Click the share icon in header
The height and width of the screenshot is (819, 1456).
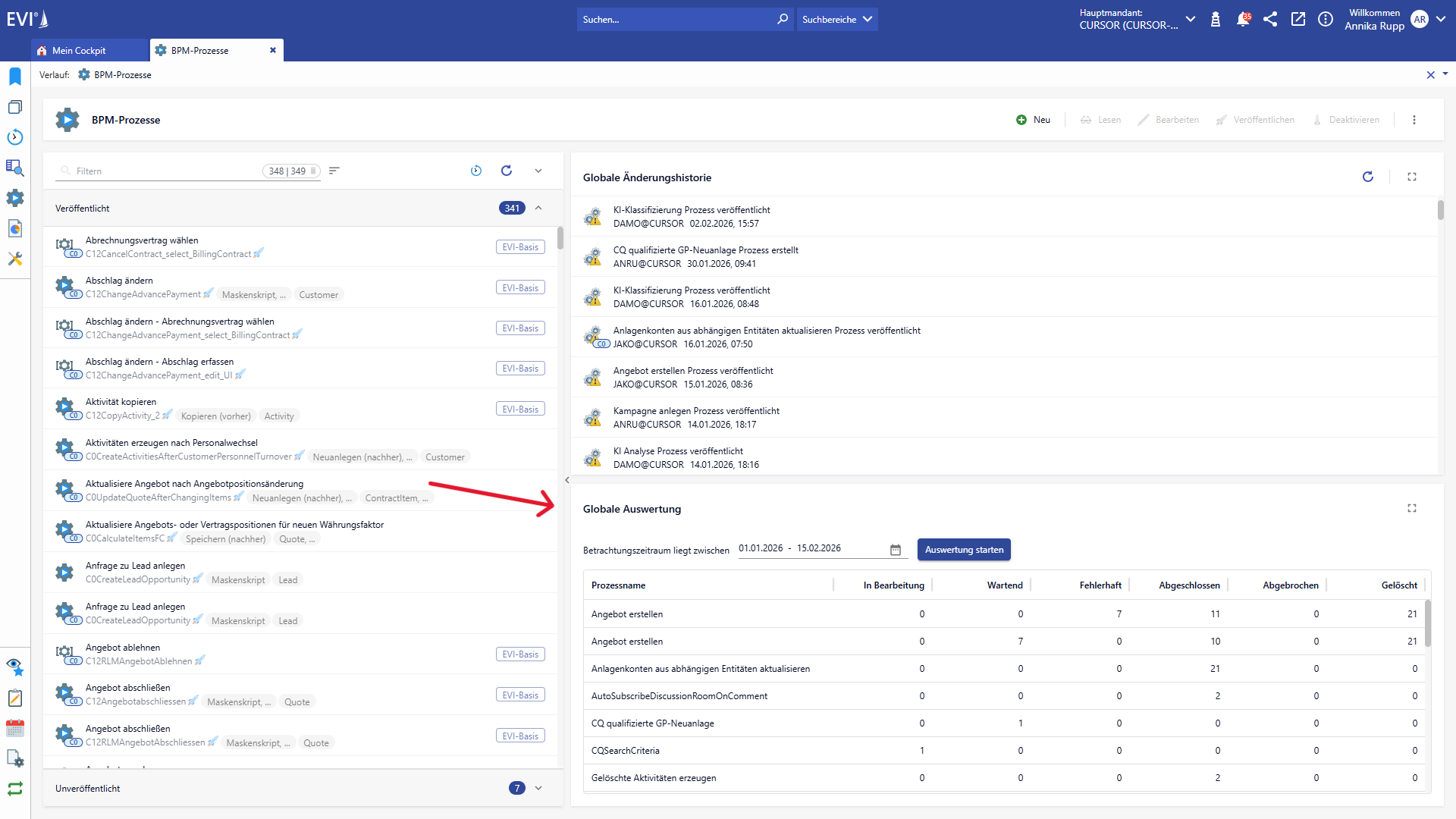click(x=1270, y=20)
